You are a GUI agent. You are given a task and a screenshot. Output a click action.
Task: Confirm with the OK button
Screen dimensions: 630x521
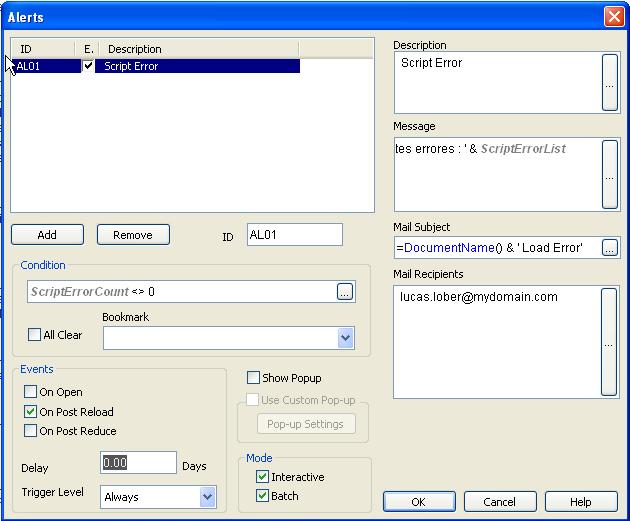(x=419, y=502)
